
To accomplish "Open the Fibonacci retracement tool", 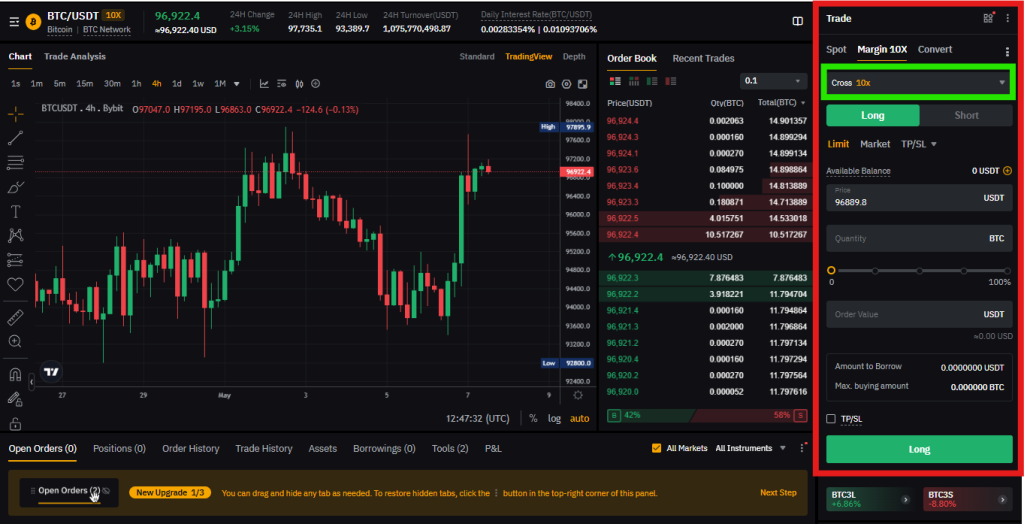I will pyautogui.click(x=16, y=162).
